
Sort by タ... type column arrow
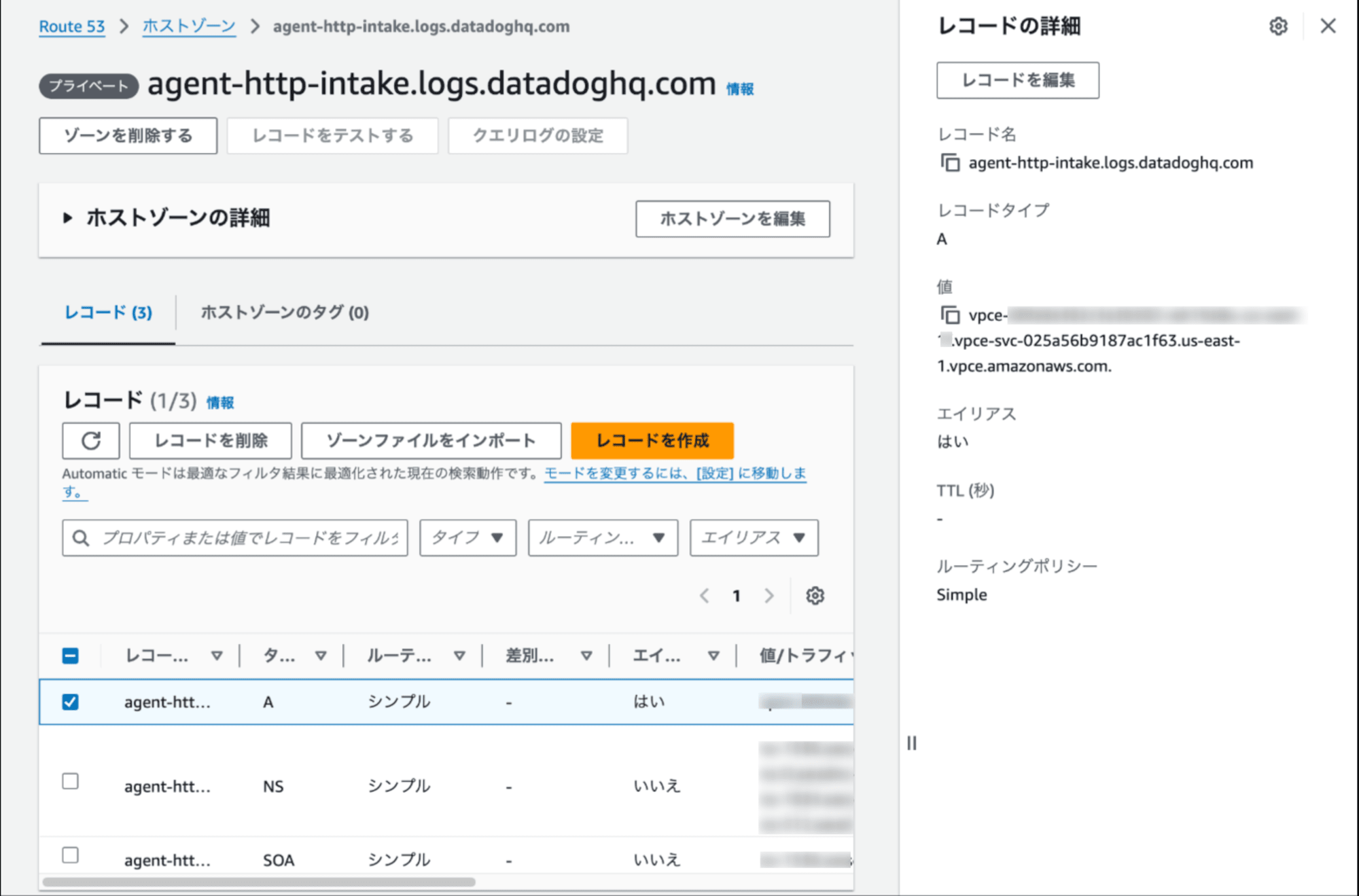click(x=321, y=656)
